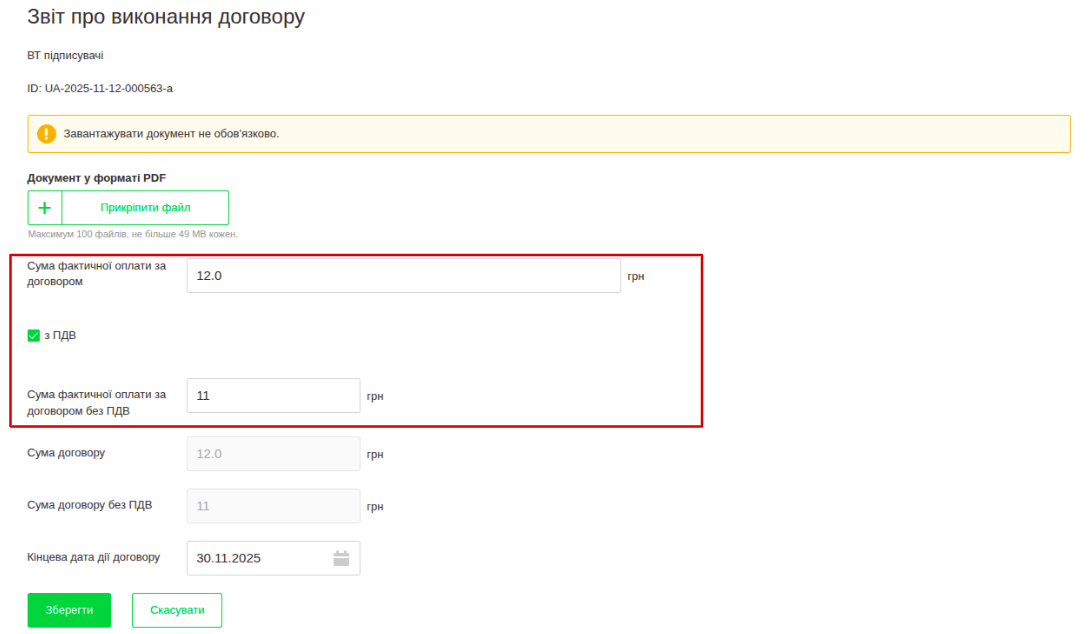The height and width of the screenshot is (634, 1091).
Task: Click the disabled "Сума договору" field
Action: coord(273,454)
